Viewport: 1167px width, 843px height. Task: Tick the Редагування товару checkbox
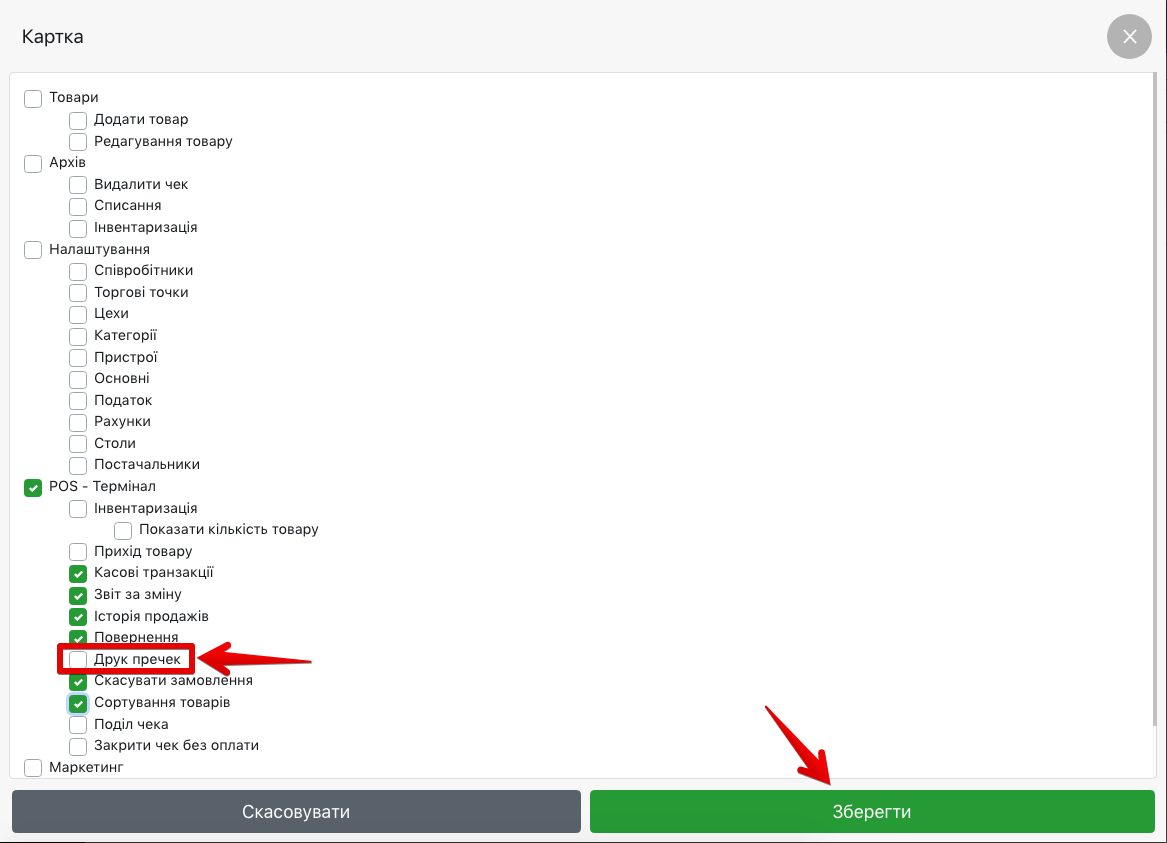[x=78, y=142]
